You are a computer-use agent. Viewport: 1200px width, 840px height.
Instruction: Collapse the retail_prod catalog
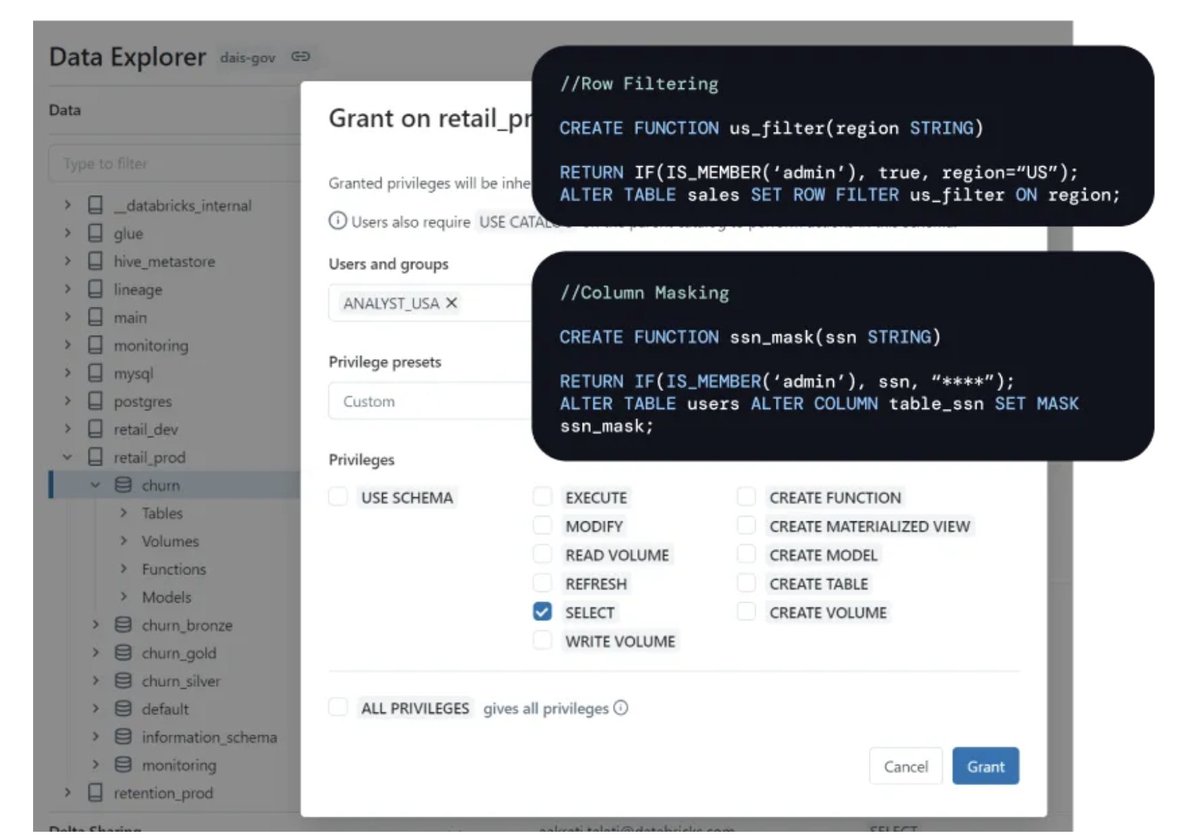[x=67, y=456]
